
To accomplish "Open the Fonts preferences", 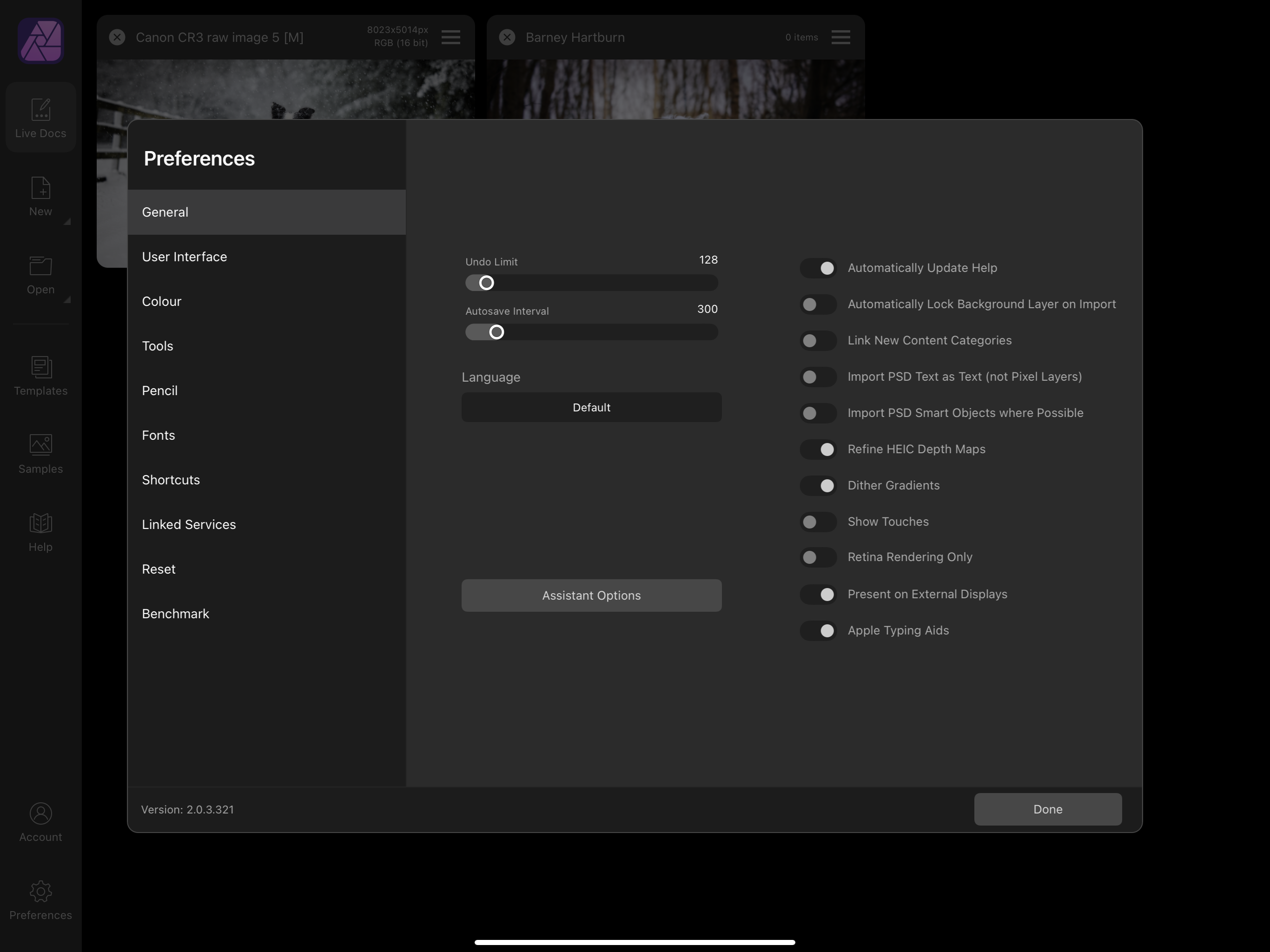I will click(266, 435).
